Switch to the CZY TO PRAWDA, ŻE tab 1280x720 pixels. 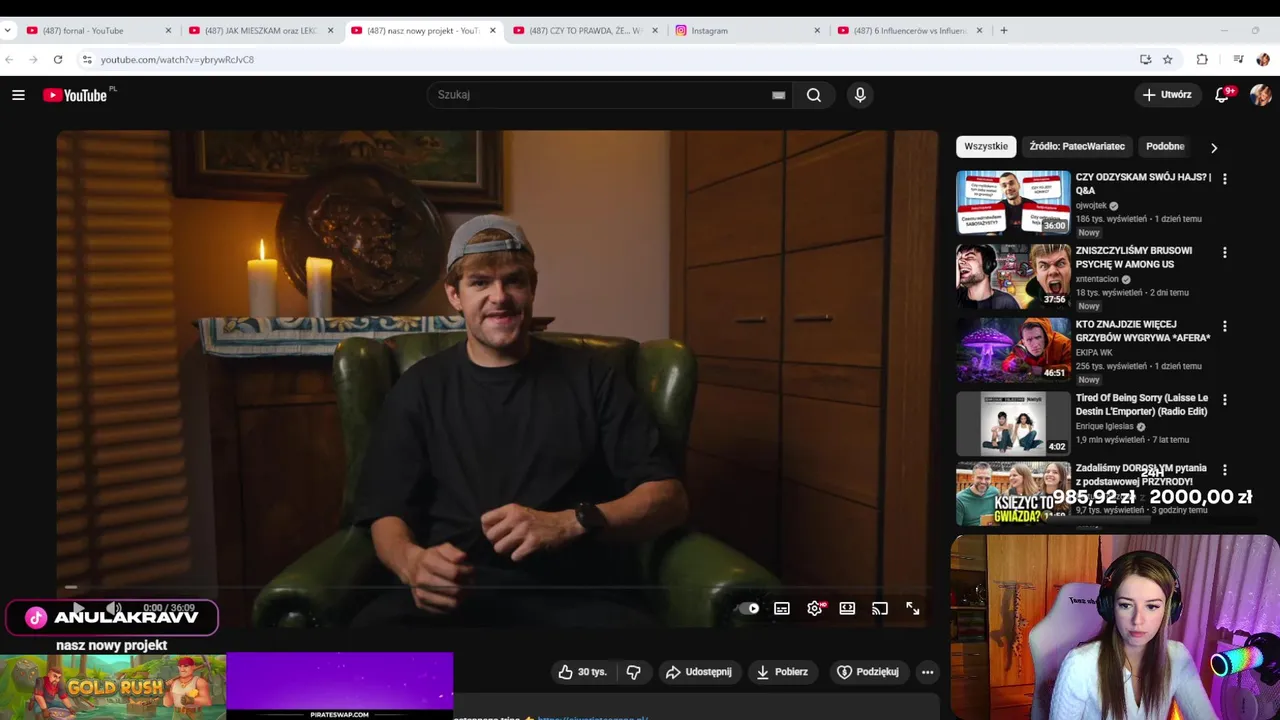tap(585, 31)
